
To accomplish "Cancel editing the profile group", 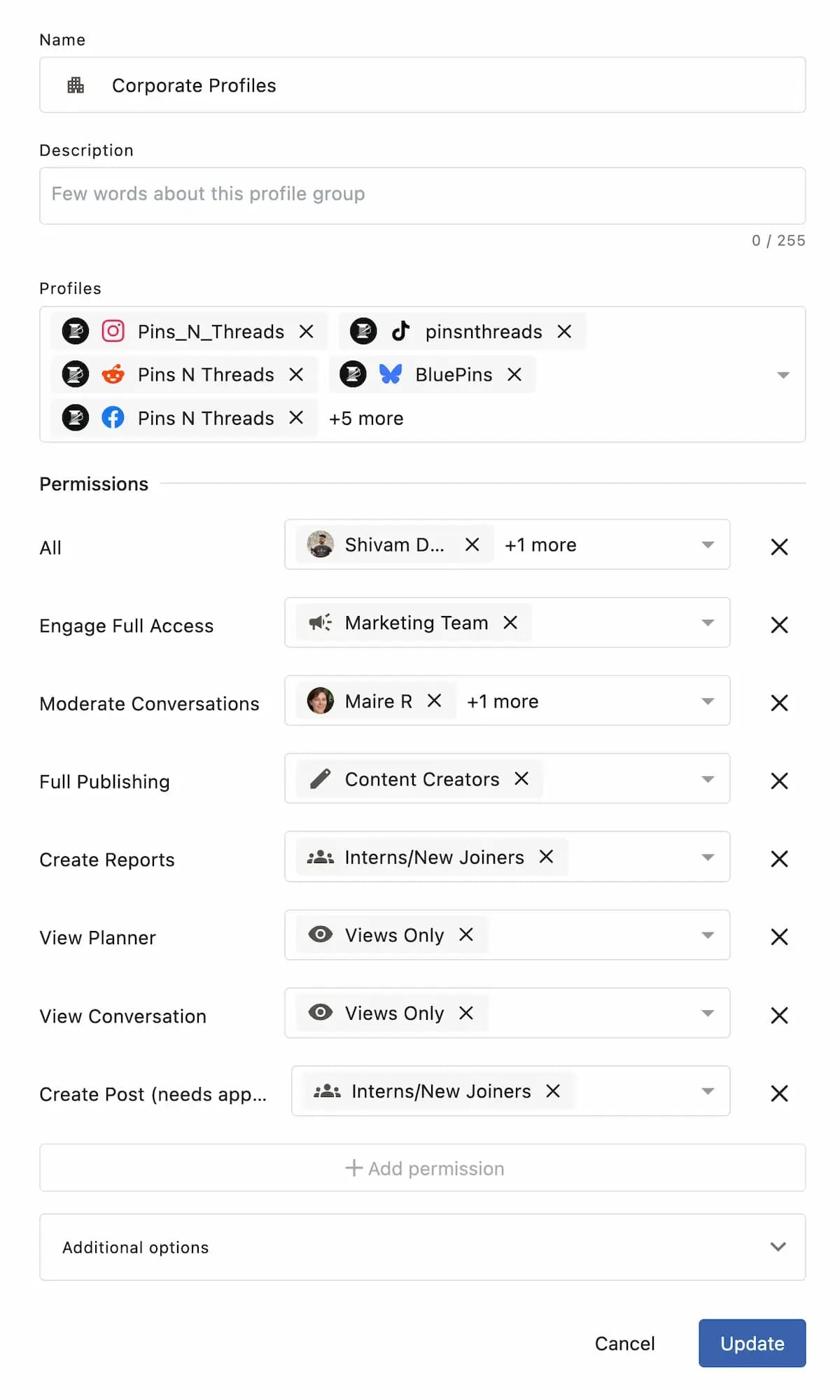I will point(624,1343).
